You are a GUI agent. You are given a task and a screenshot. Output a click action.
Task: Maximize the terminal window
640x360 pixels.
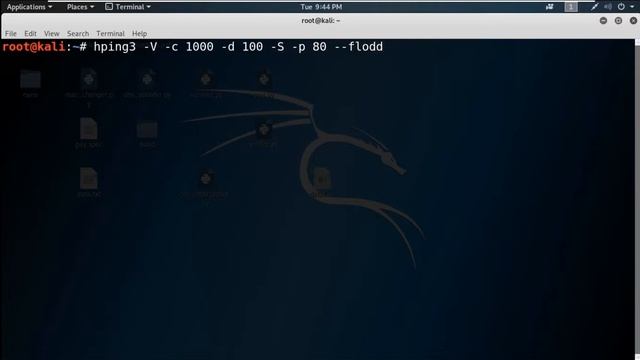point(618,20)
